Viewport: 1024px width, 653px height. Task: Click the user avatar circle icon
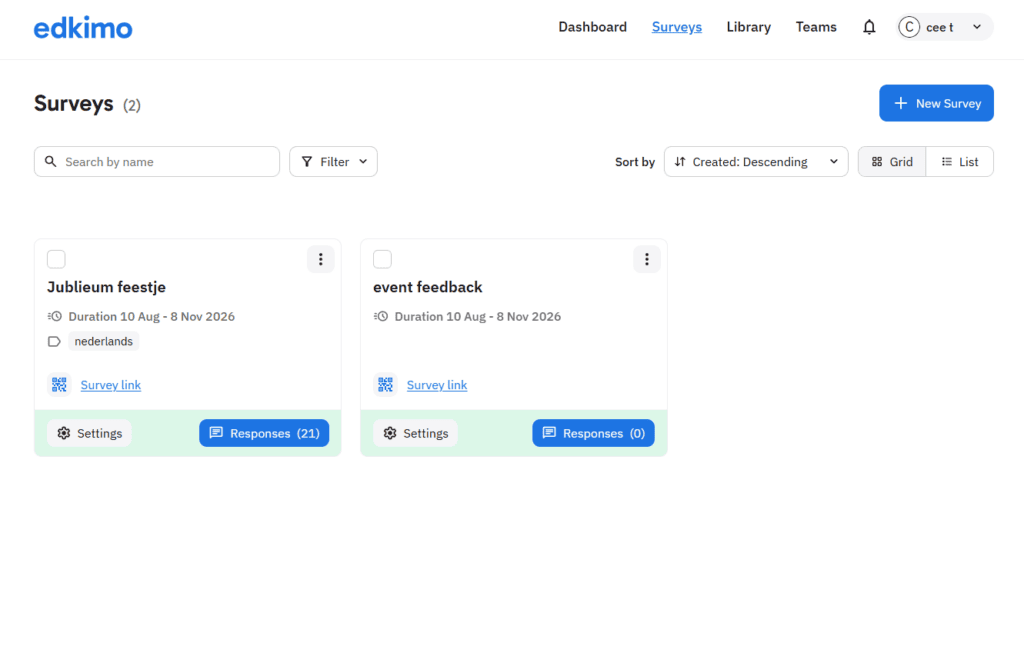909,27
